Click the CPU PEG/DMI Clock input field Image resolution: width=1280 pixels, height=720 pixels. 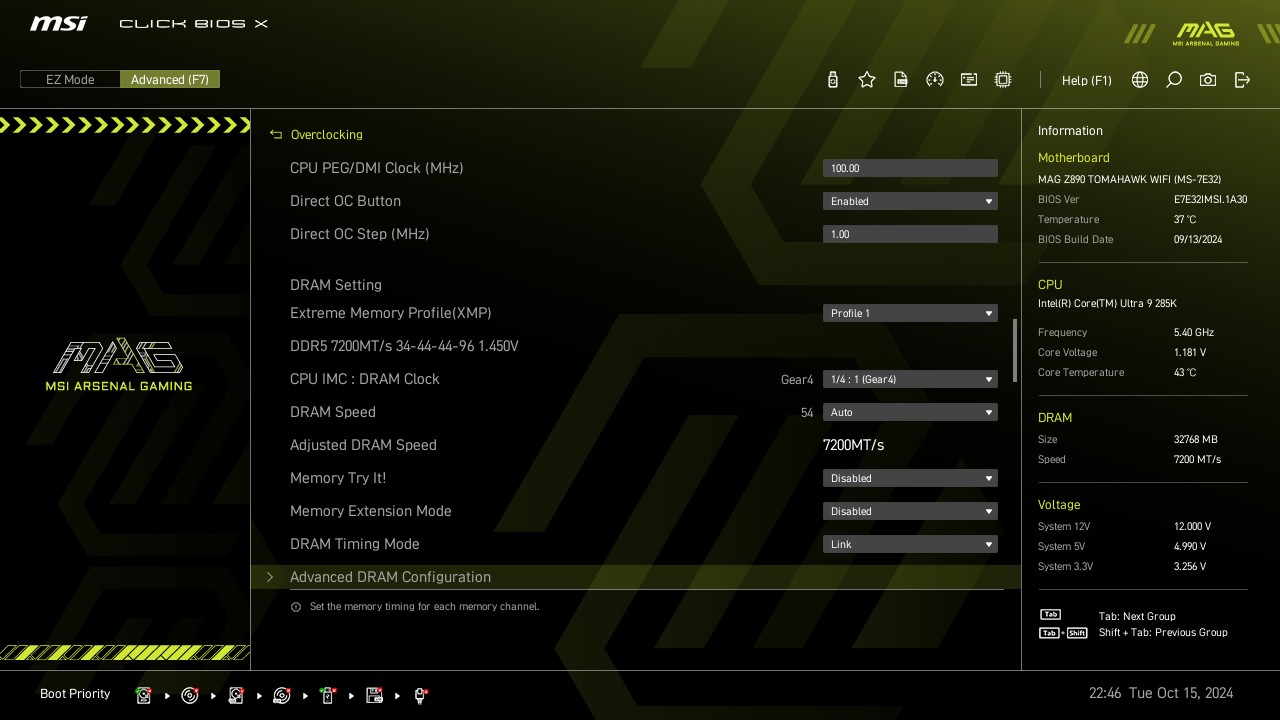click(x=910, y=168)
